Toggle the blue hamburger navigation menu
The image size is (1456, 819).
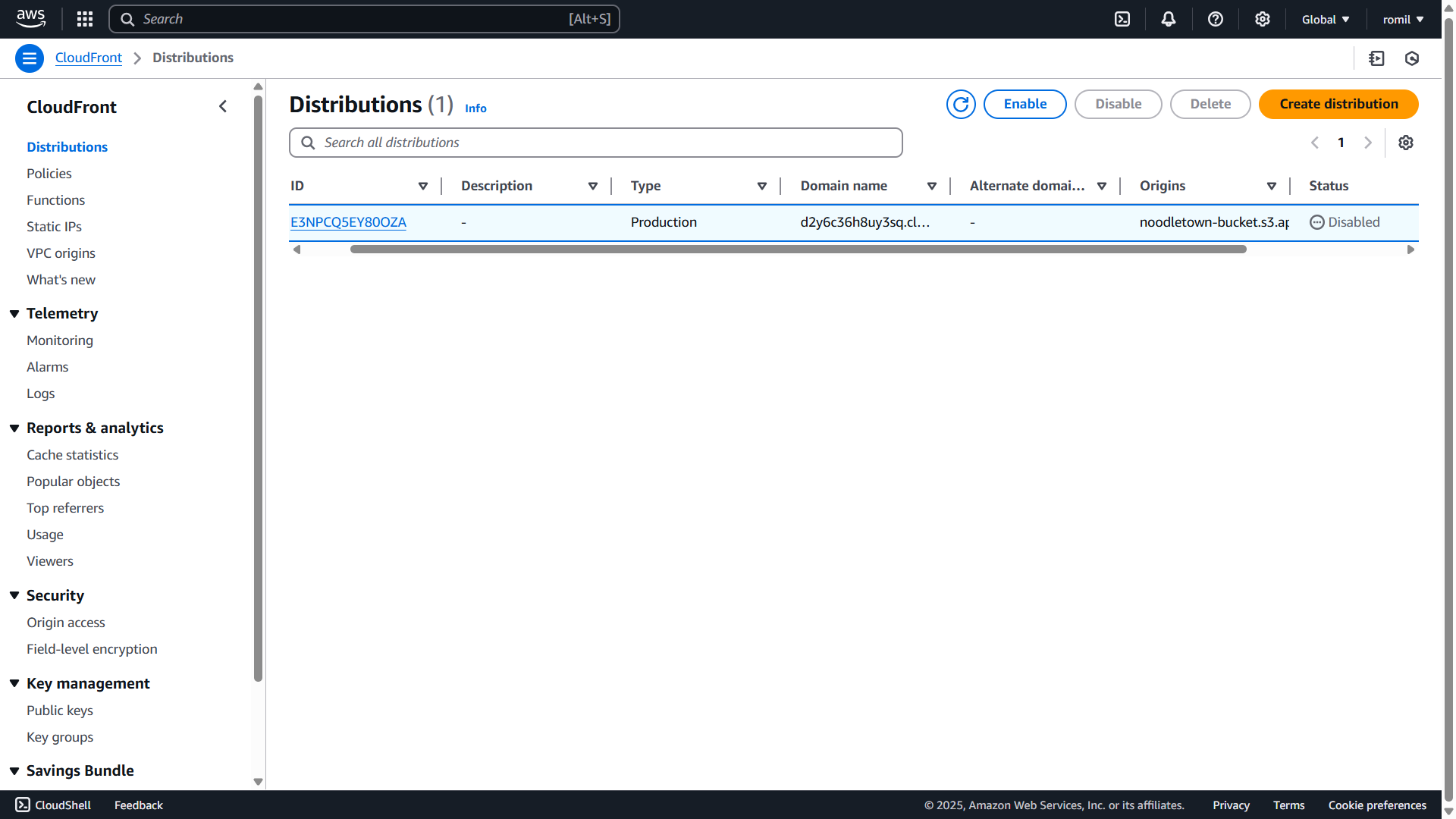click(x=30, y=58)
